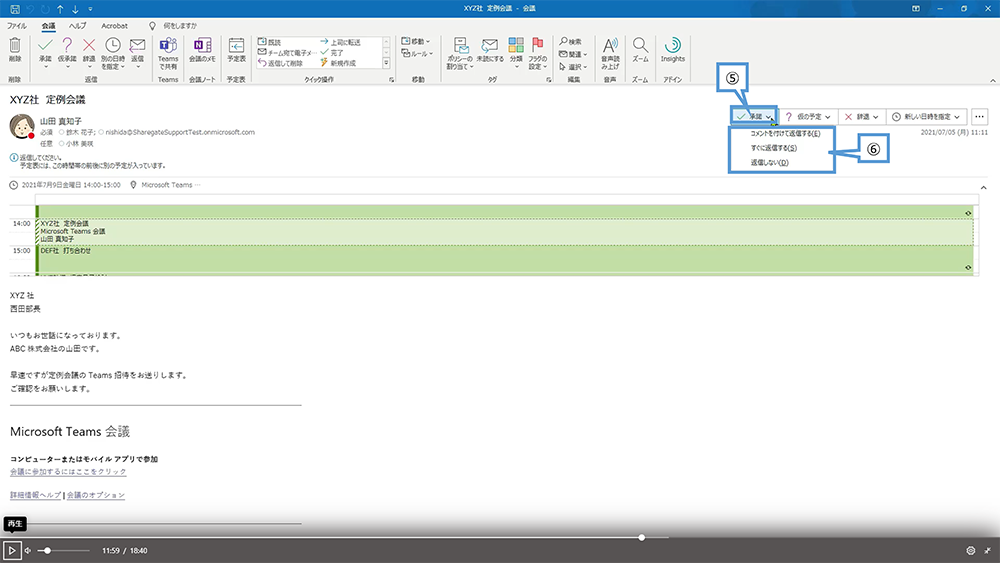
Task: Open the Calendar (予定表) ribbon icon
Action: coord(237,45)
